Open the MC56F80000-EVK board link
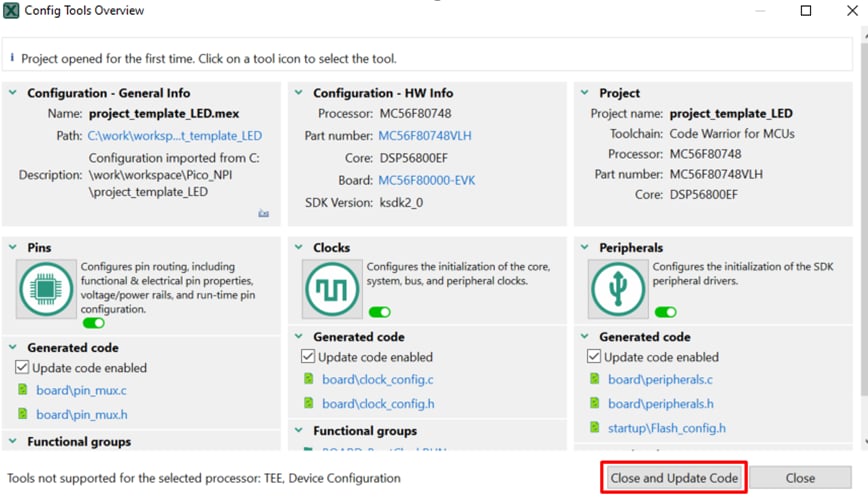868x497 pixels. tap(427, 180)
